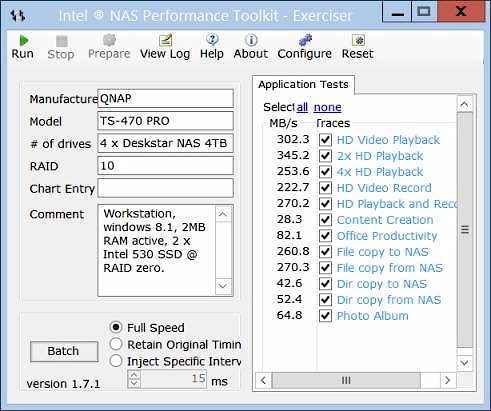This screenshot has height=411, width=491.
Task: Open Configure gears icon
Action: pyautogui.click(x=305, y=40)
